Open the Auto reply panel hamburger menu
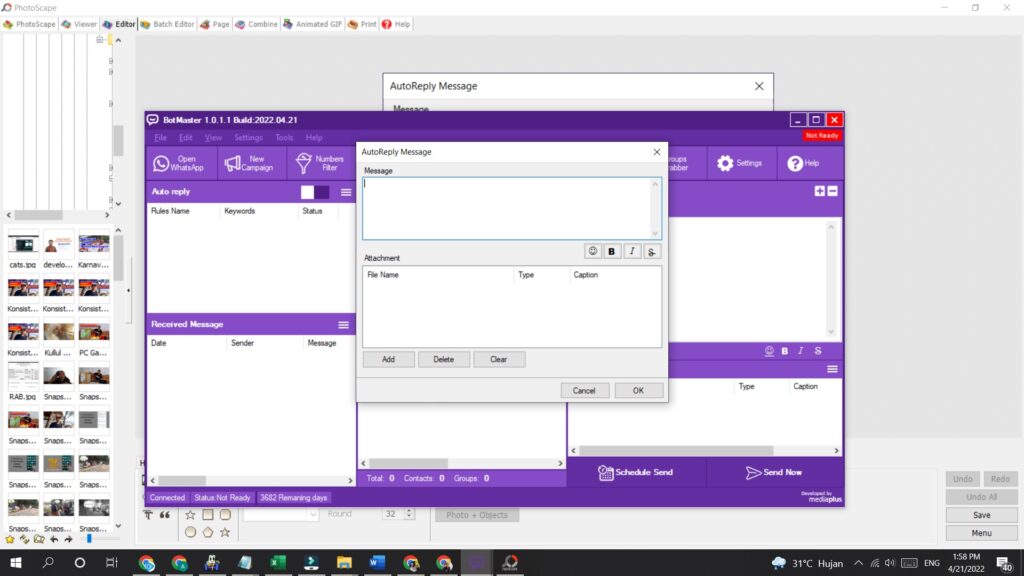Screen dimensions: 1024x576 346,192
